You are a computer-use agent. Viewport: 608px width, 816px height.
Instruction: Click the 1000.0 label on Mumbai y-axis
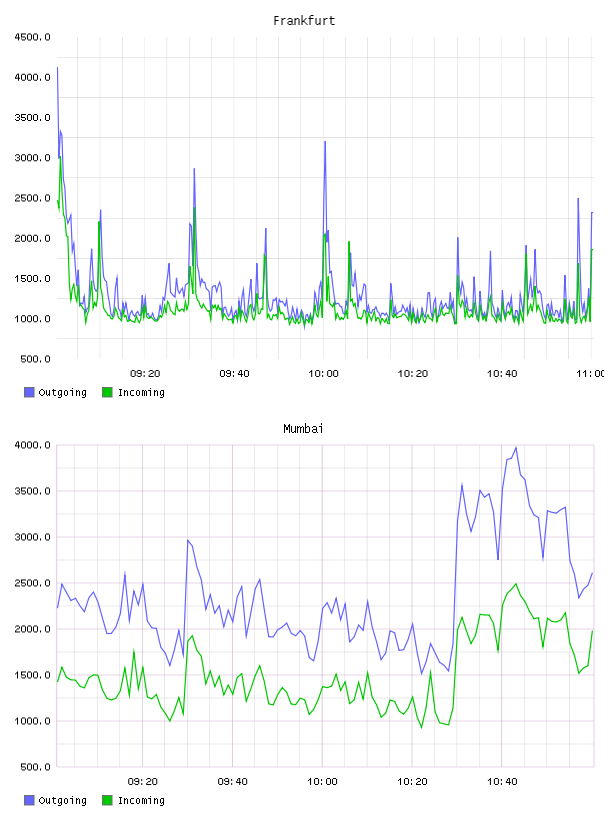click(x=32, y=721)
